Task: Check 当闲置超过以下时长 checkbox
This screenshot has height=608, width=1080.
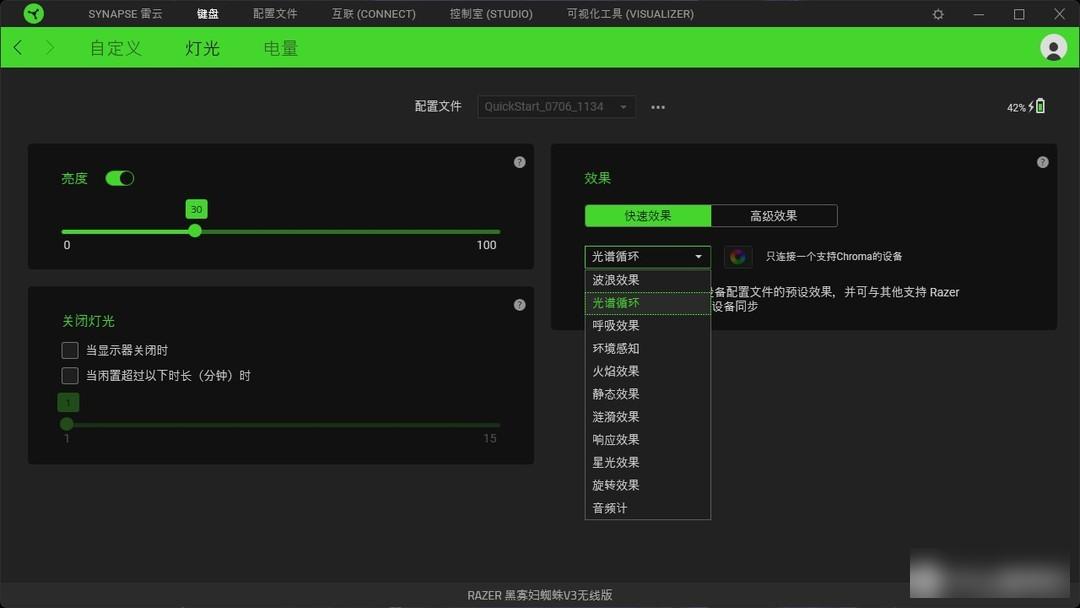Action: pos(70,375)
